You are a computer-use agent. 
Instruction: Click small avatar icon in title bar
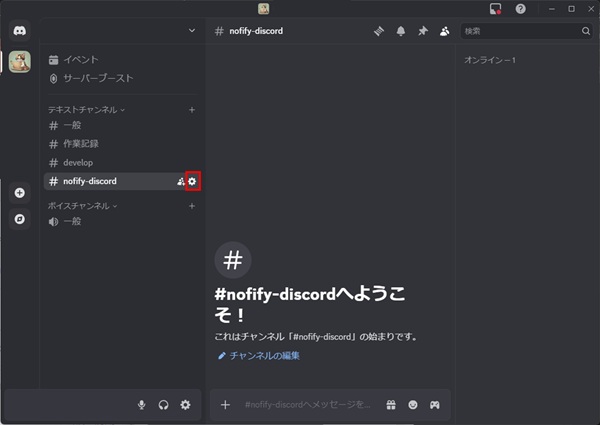coord(263,8)
